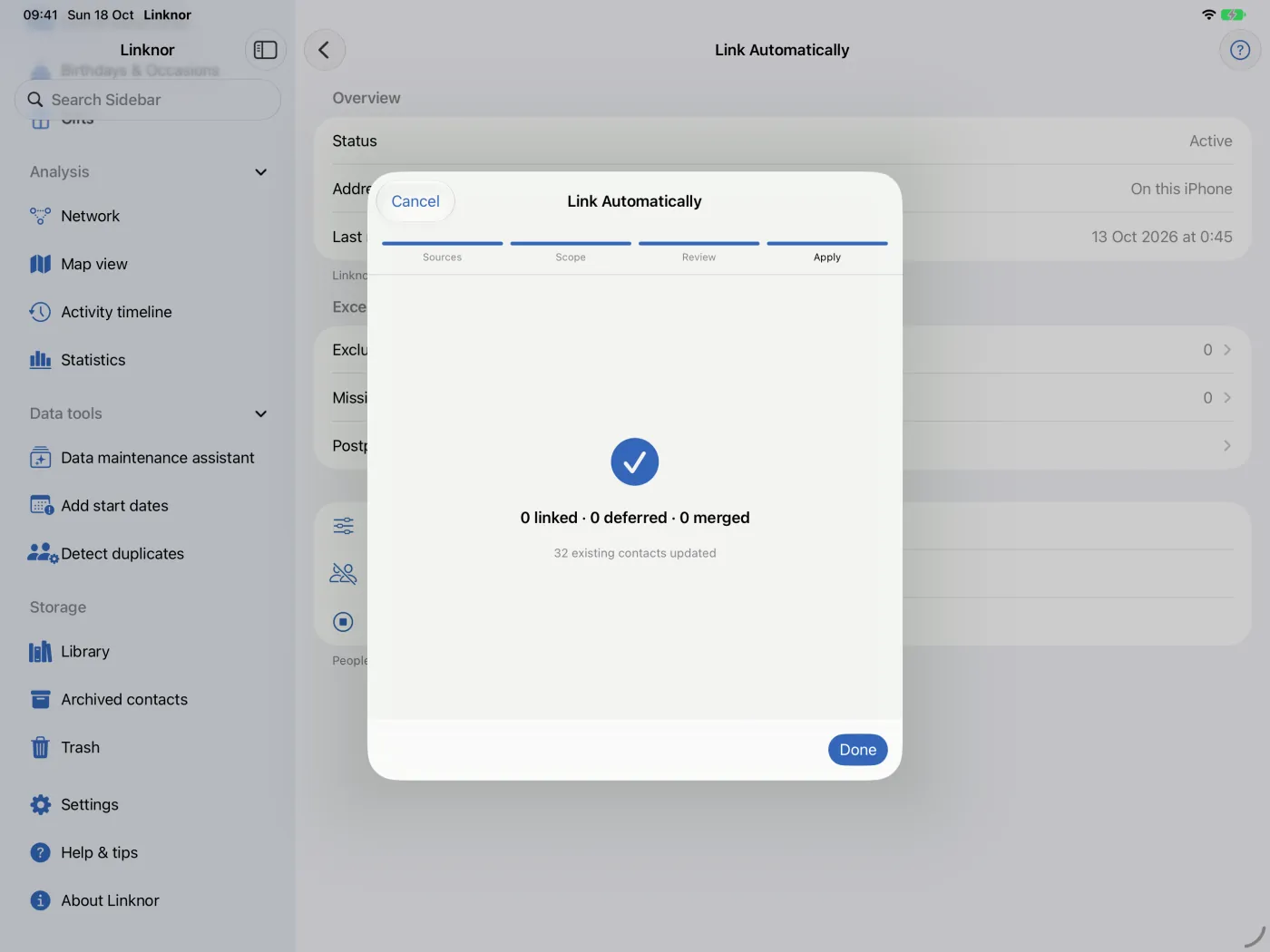Click the crossed-out people icon
This screenshot has height=952, width=1270.
point(344,574)
